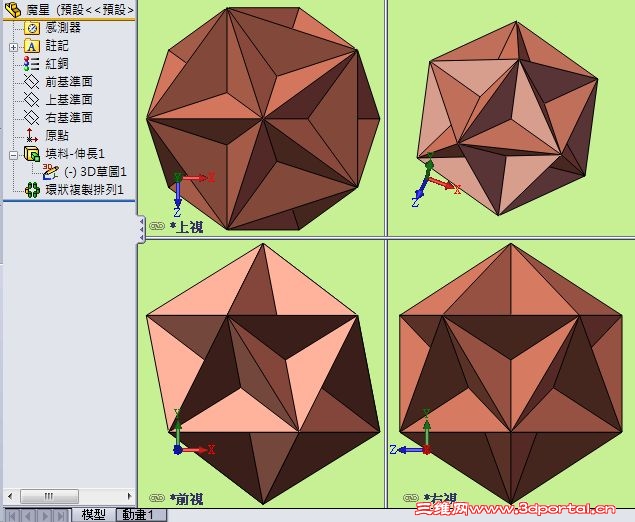Click the view link icon beside *前視
Screen dimensions: 635x522
pyautogui.click(x=156, y=498)
